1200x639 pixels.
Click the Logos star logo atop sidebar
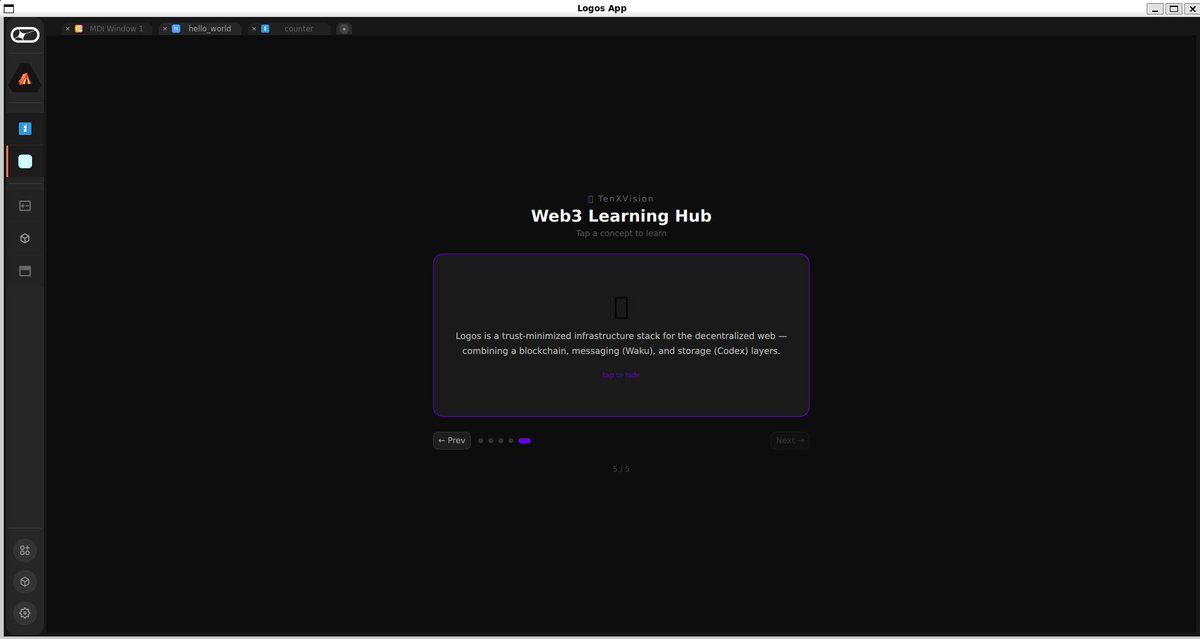(25, 35)
